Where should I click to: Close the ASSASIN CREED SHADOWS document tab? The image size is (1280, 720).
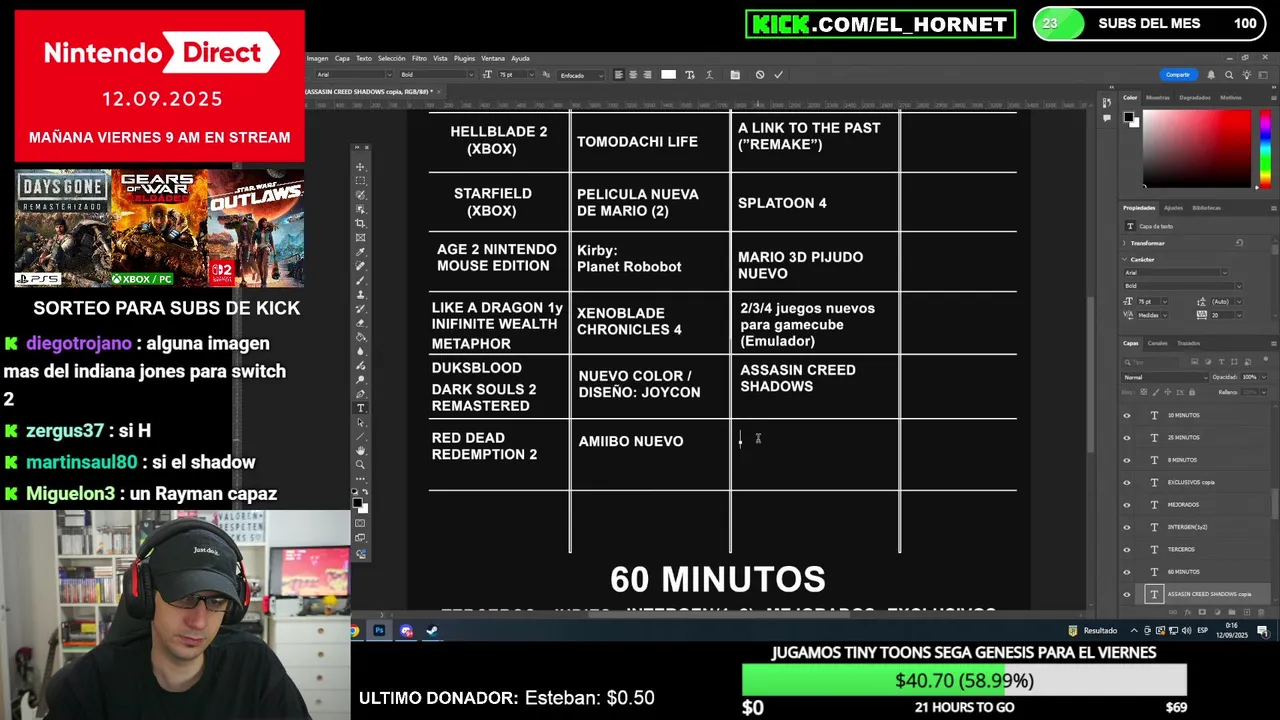[x=438, y=91]
